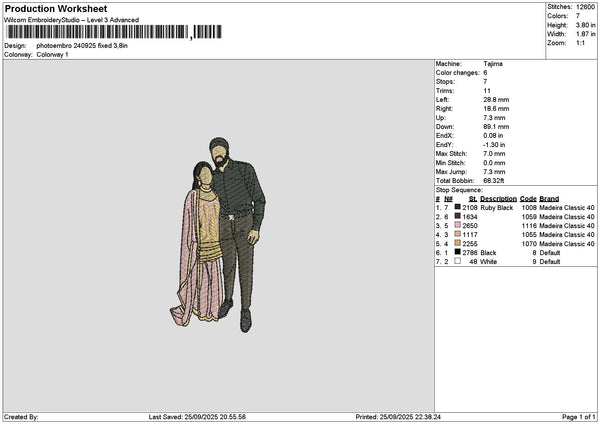Click the Max Jump label
This screenshot has width=600, height=424.
[x=451, y=172]
